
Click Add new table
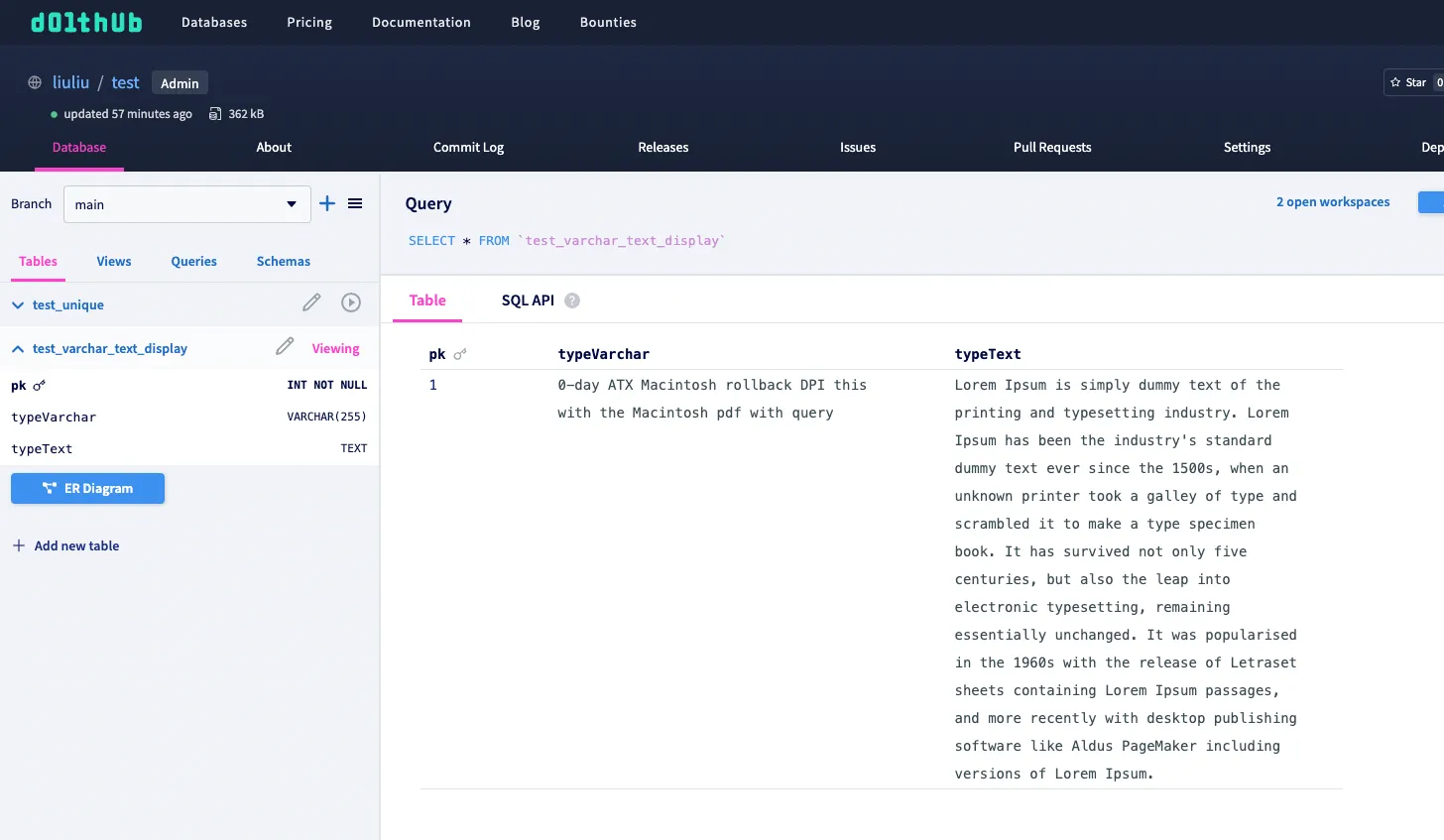click(x=65, y=545)
